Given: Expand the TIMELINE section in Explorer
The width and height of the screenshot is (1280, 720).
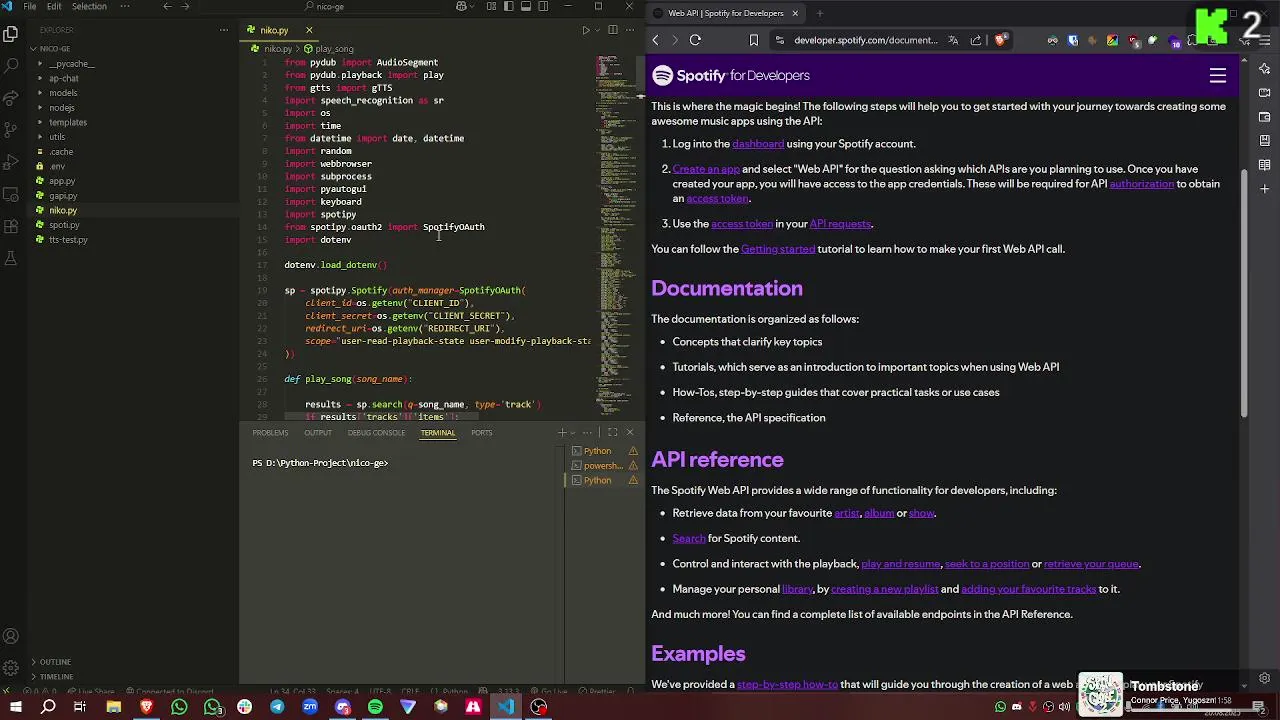Looking at the screenshot, I should (56, 677).
